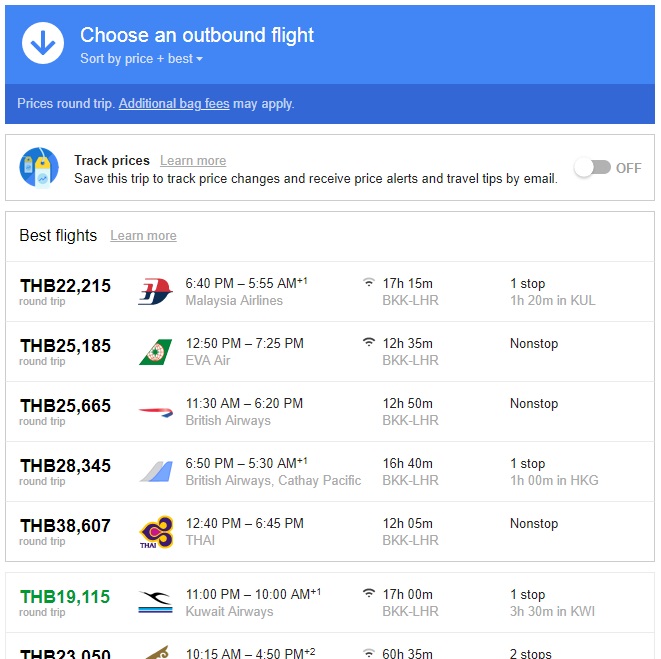
Task: Select the THB22,215 Malaysia Airlines flight
Action: pos(330,292)
